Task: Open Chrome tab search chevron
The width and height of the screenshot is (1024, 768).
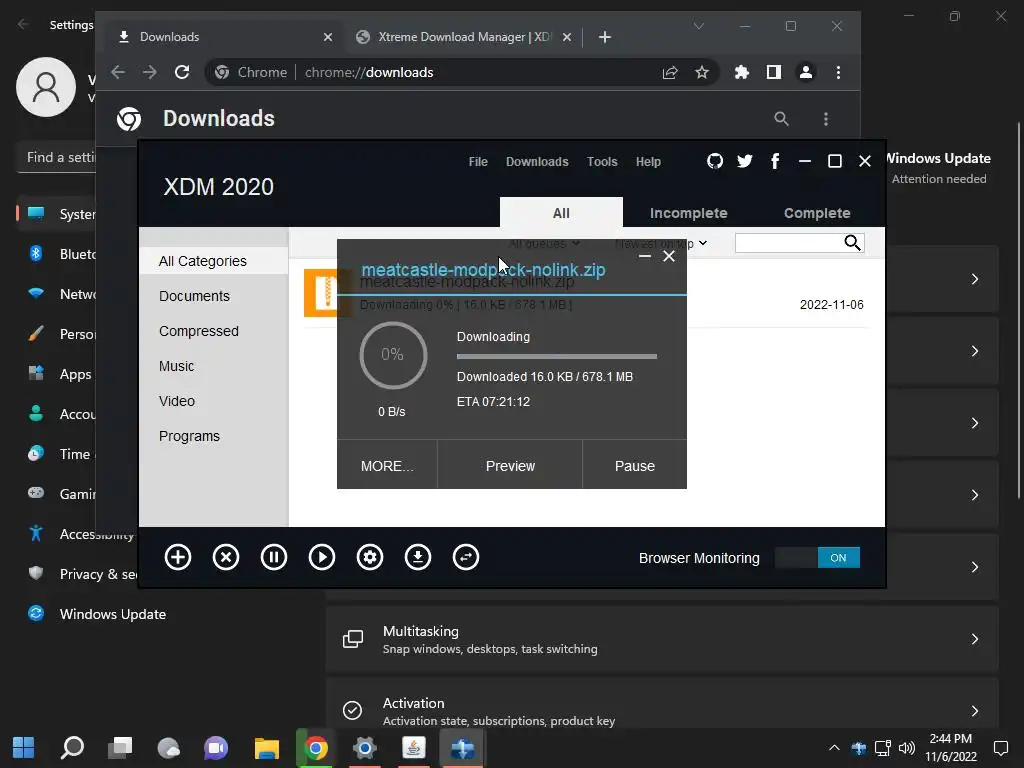Action: tap(699, 26)
